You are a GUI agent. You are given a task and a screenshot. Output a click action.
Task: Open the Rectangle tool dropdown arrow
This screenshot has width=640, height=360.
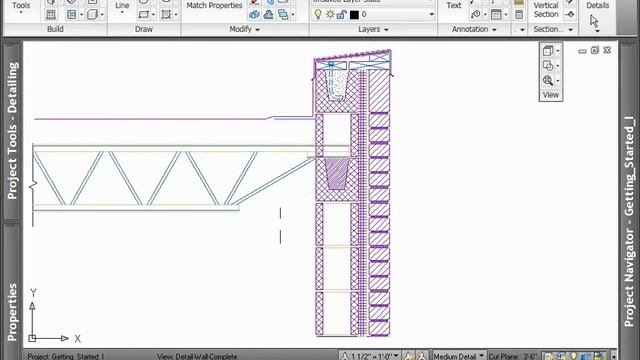tap(153, 15)
